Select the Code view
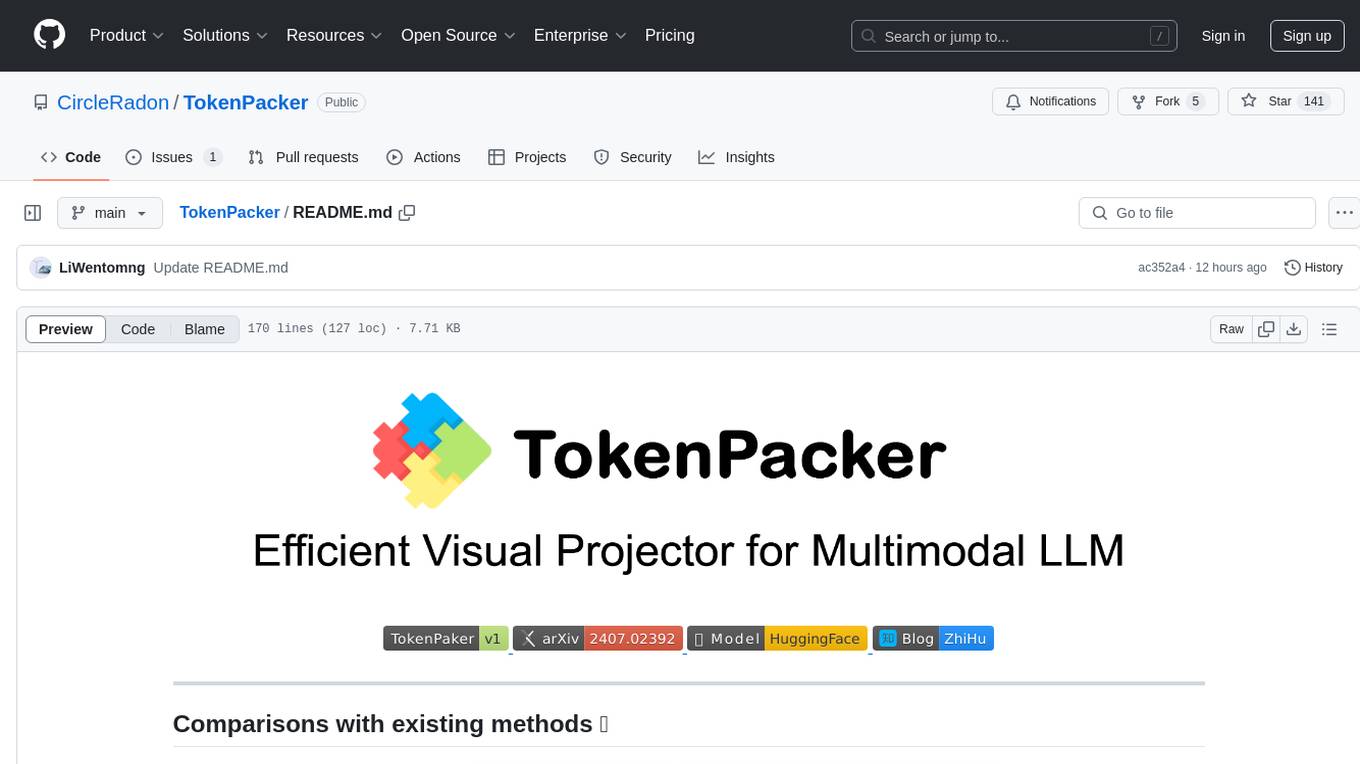Screen dimensions: 1360x764 pyautogui.click(x=138, y=329)
